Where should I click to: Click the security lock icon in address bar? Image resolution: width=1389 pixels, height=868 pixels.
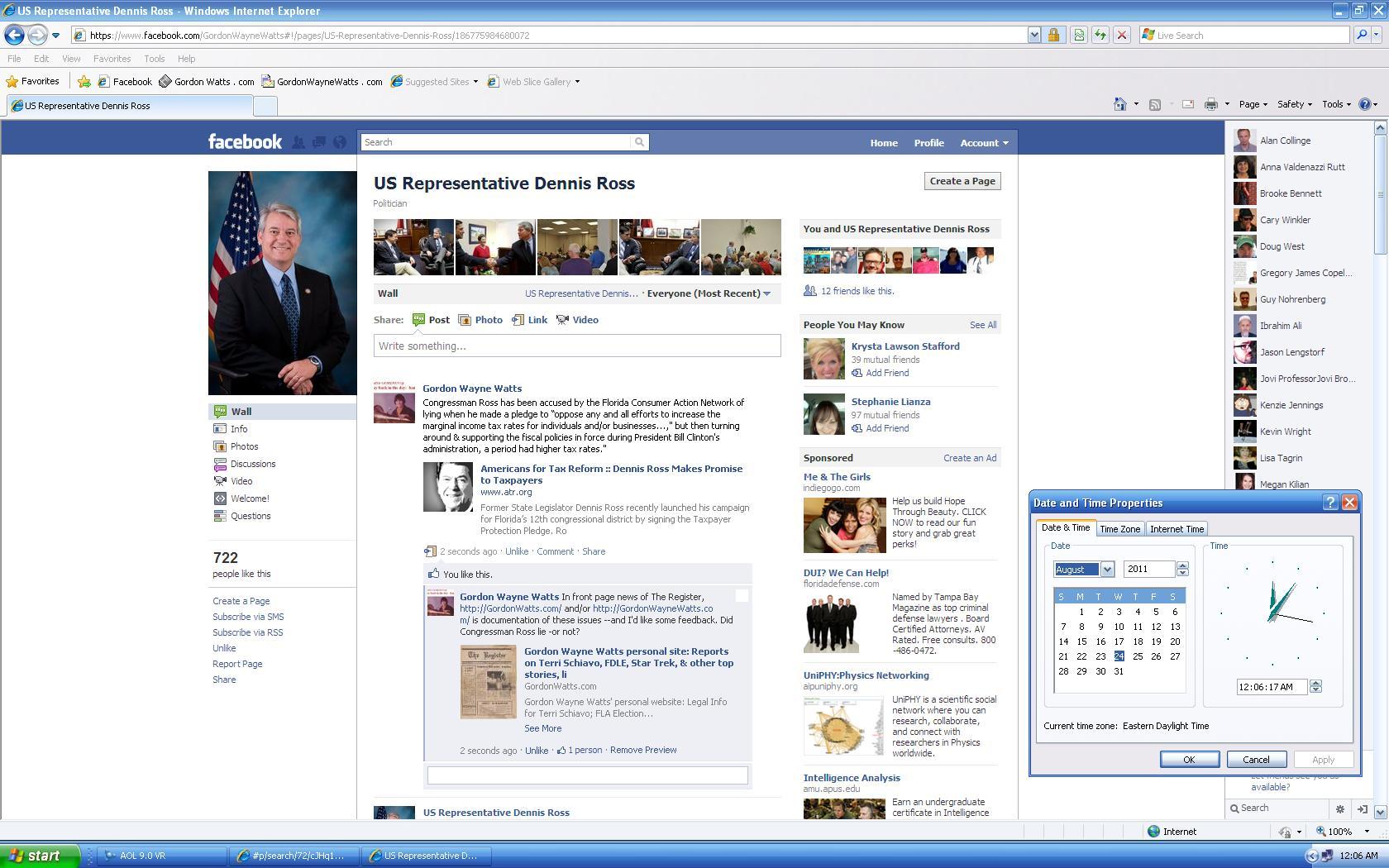click(x=1053, y=35)
